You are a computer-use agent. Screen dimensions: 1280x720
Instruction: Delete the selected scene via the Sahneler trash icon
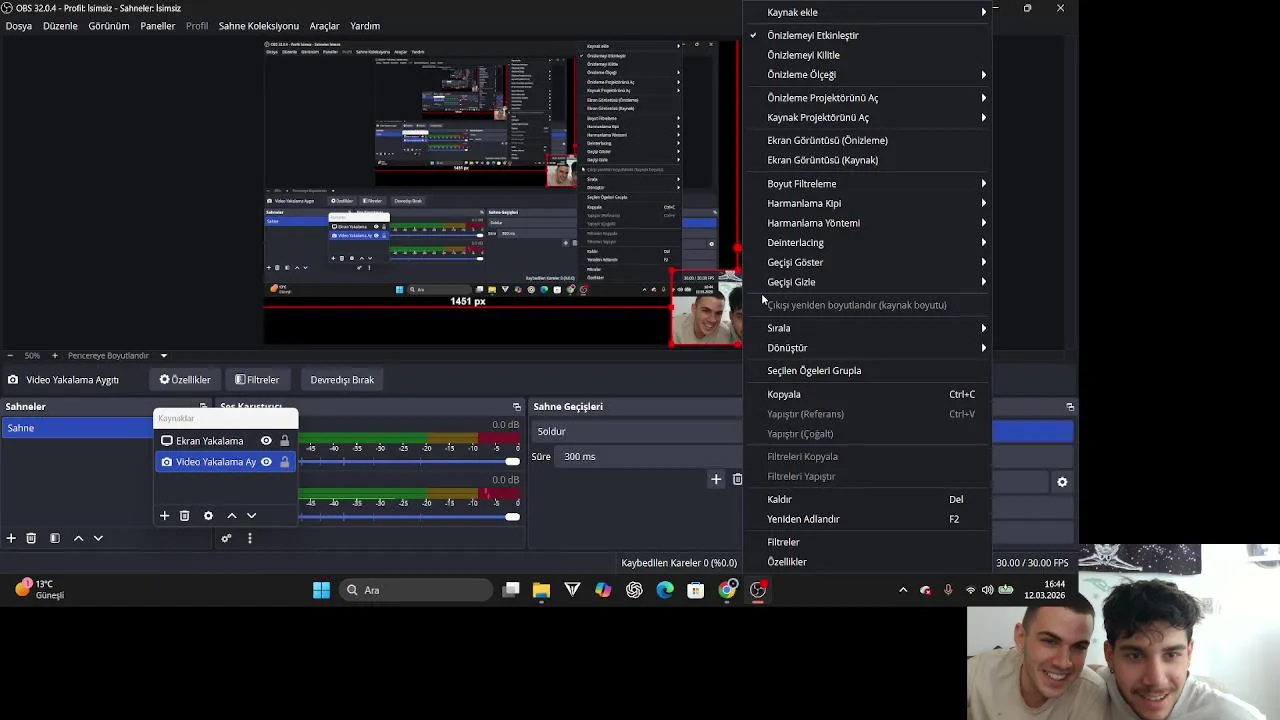pyautogui.click(x=31, y=538)
